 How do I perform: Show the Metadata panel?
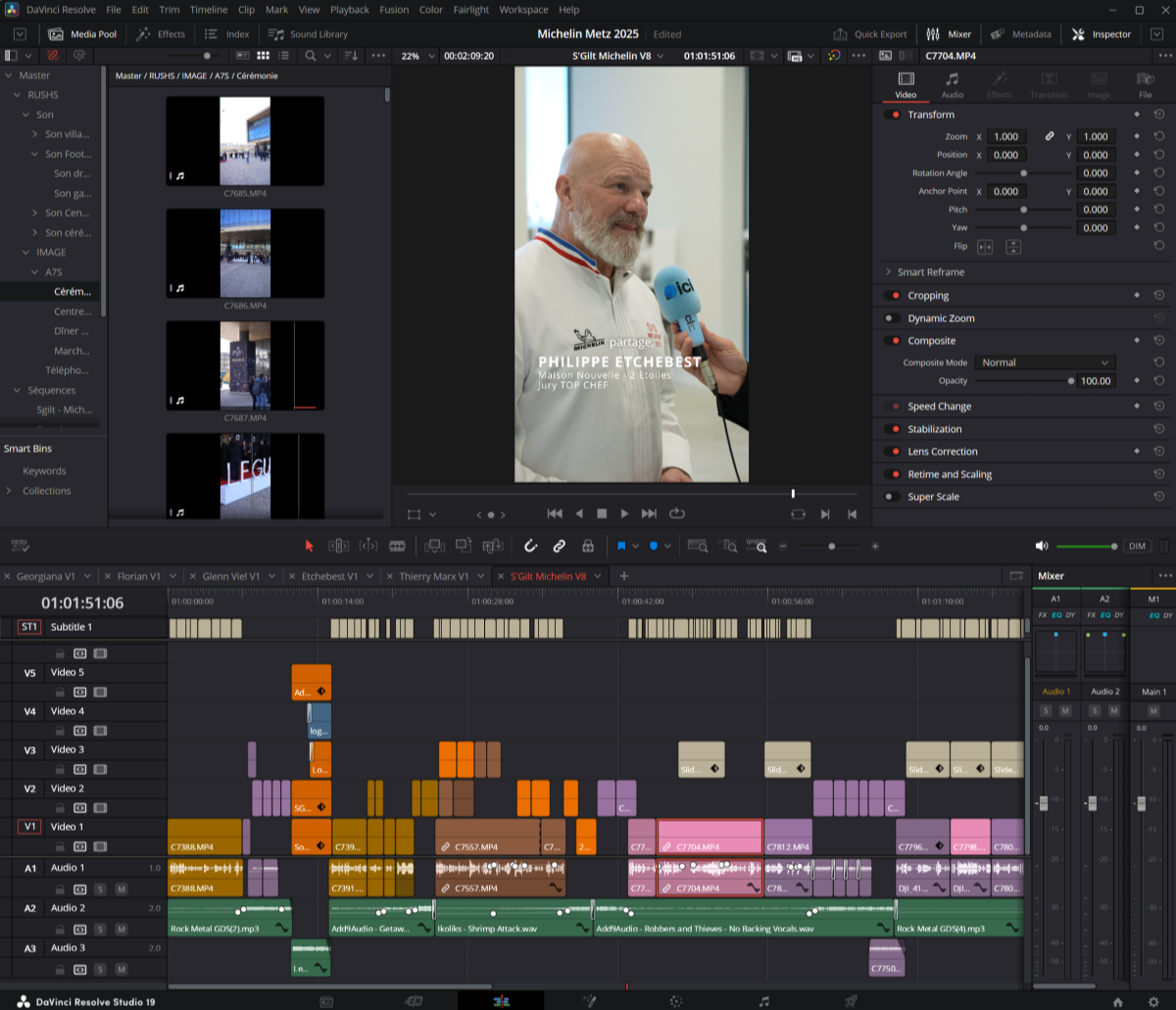click(x=1021, y=34)
